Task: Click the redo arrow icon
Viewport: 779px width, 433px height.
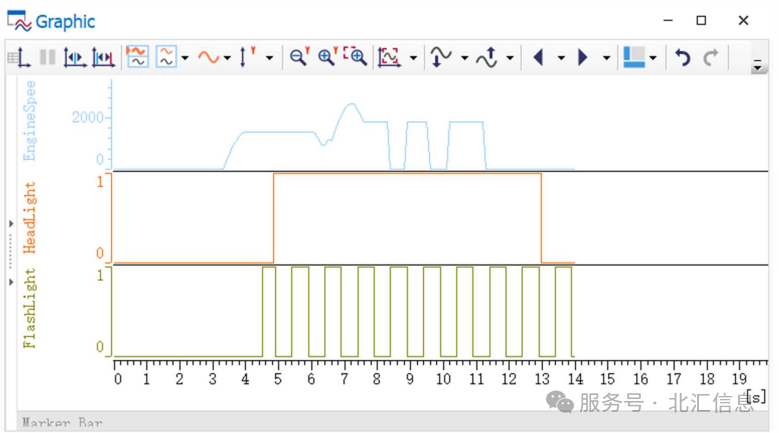Action: [711, 57]
